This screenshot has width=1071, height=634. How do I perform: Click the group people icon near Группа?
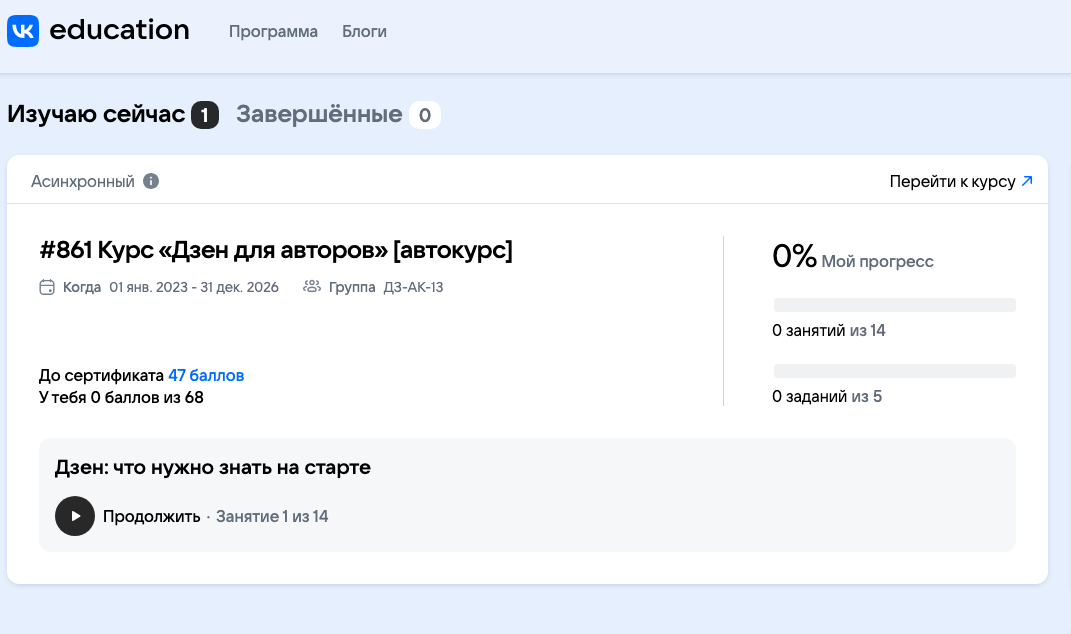[311, 286]
